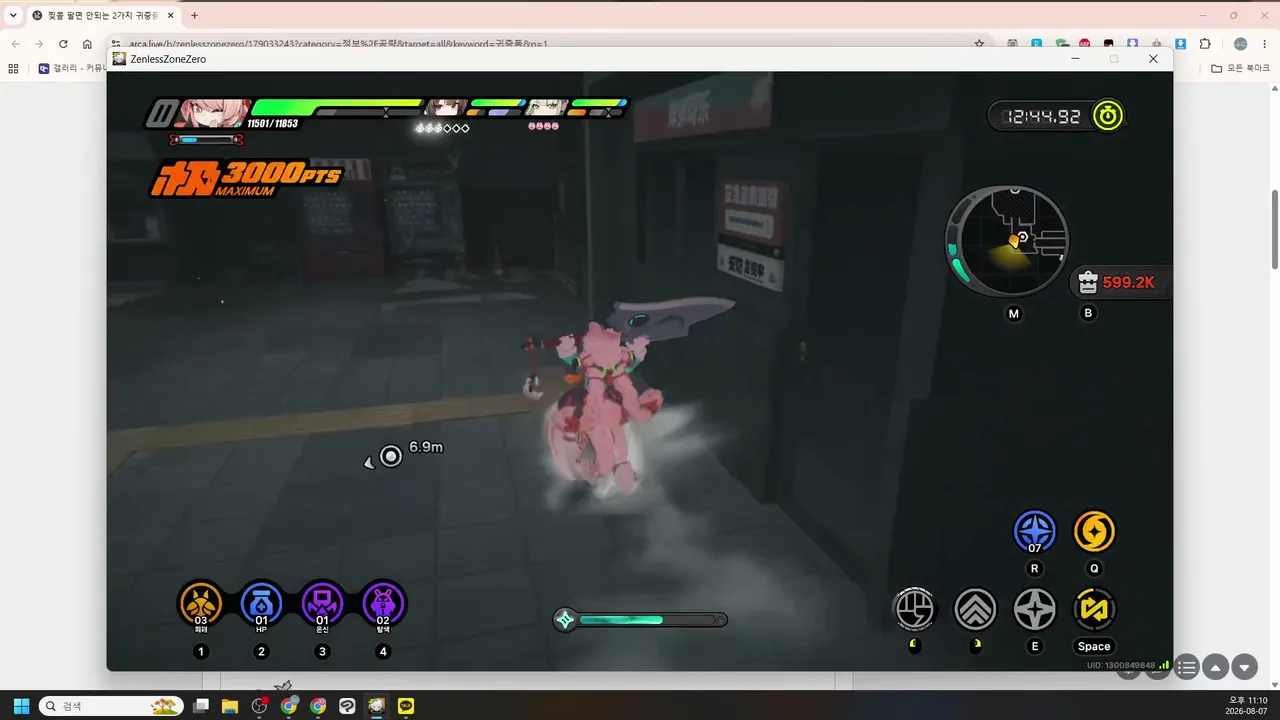The height and width of the screenshot is (720, 1280).
Task: Switch to the second team member portrait
Action: (446, 108)
